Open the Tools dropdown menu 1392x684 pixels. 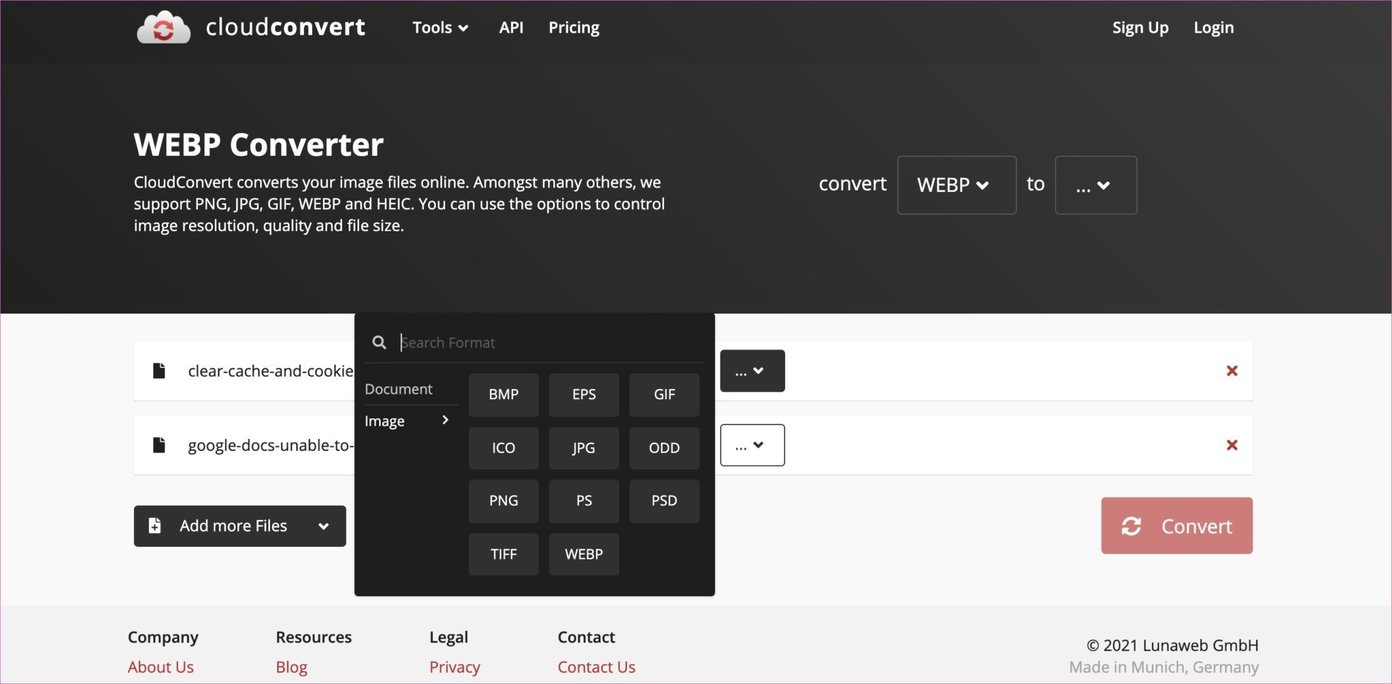coord(440,28)
